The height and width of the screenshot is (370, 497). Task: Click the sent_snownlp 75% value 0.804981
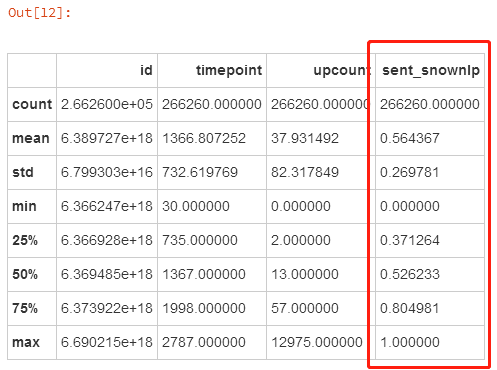pos(409,308)
